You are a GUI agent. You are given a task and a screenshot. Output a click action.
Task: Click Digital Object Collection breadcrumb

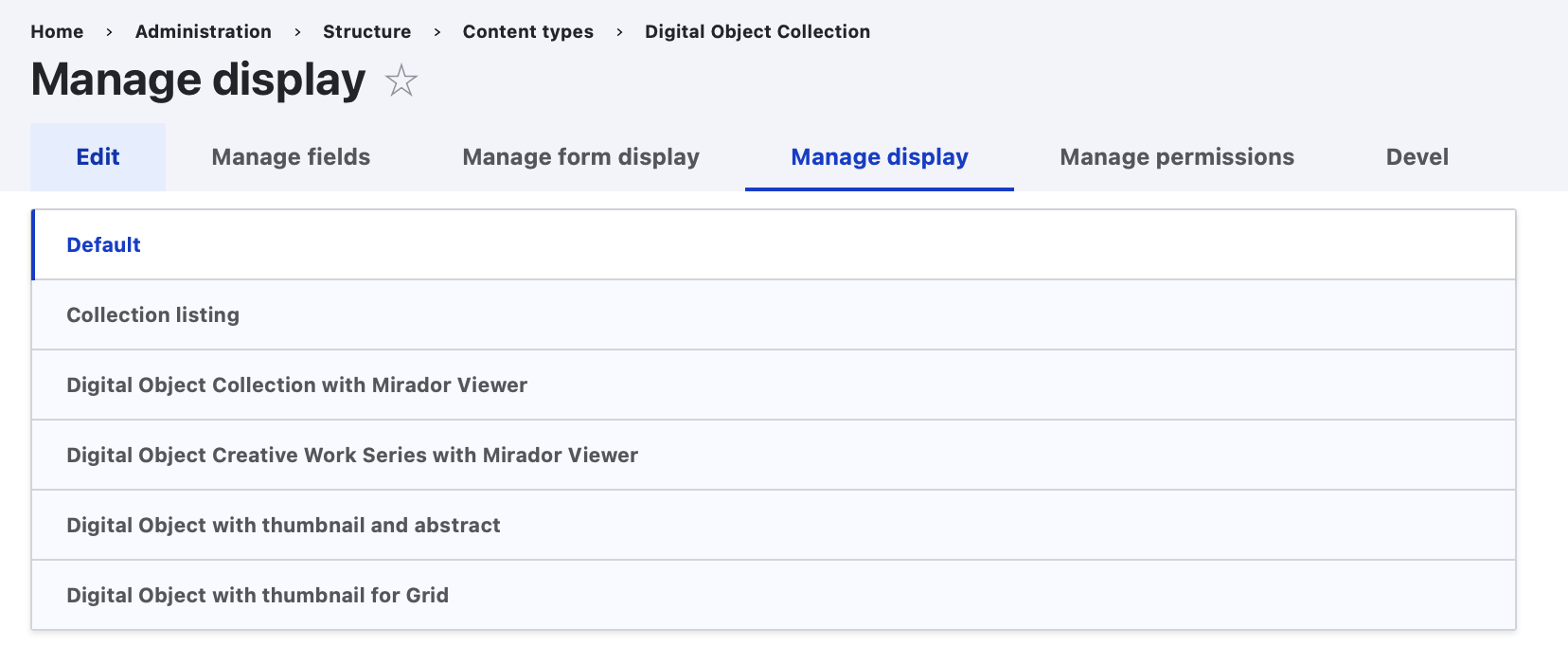(x=757, y=31)
